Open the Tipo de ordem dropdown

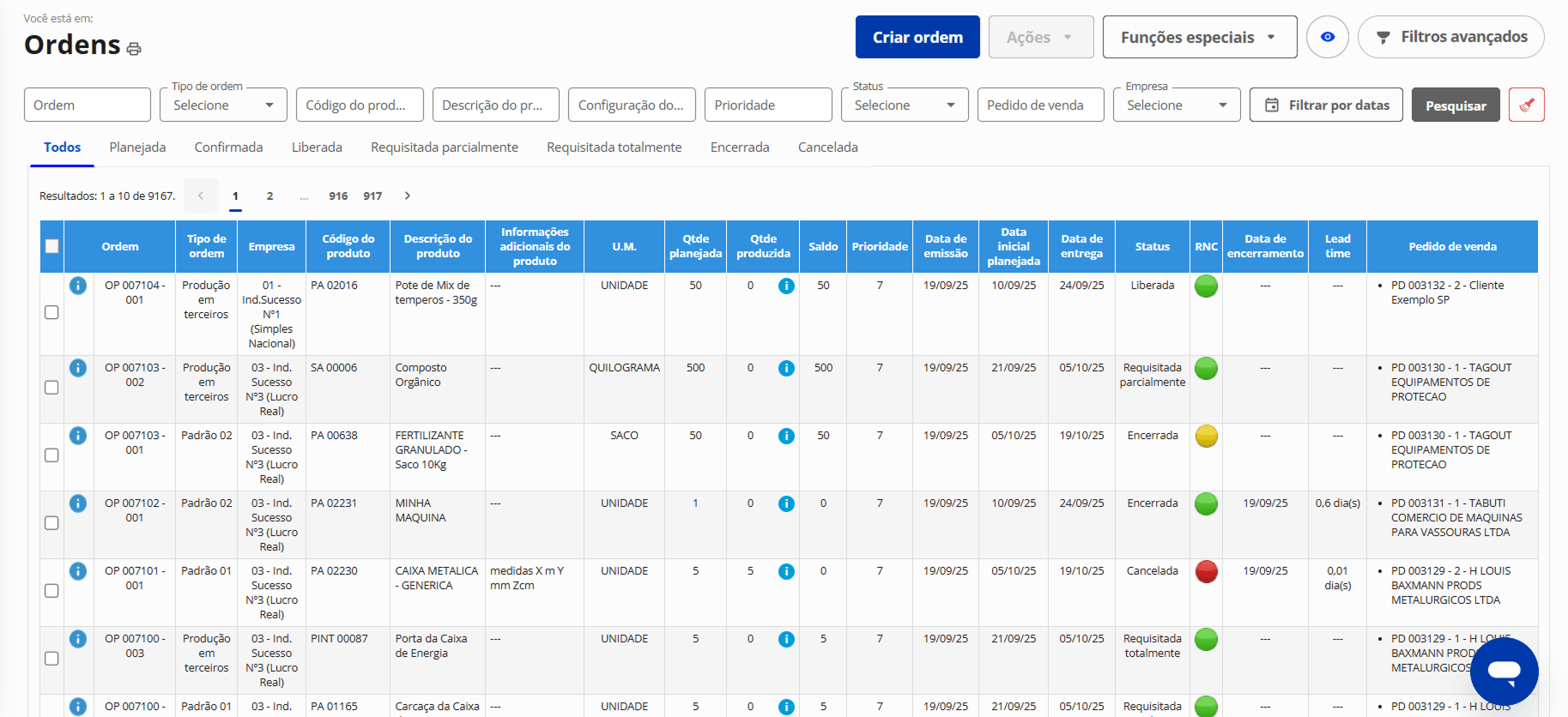coord(223,105)
